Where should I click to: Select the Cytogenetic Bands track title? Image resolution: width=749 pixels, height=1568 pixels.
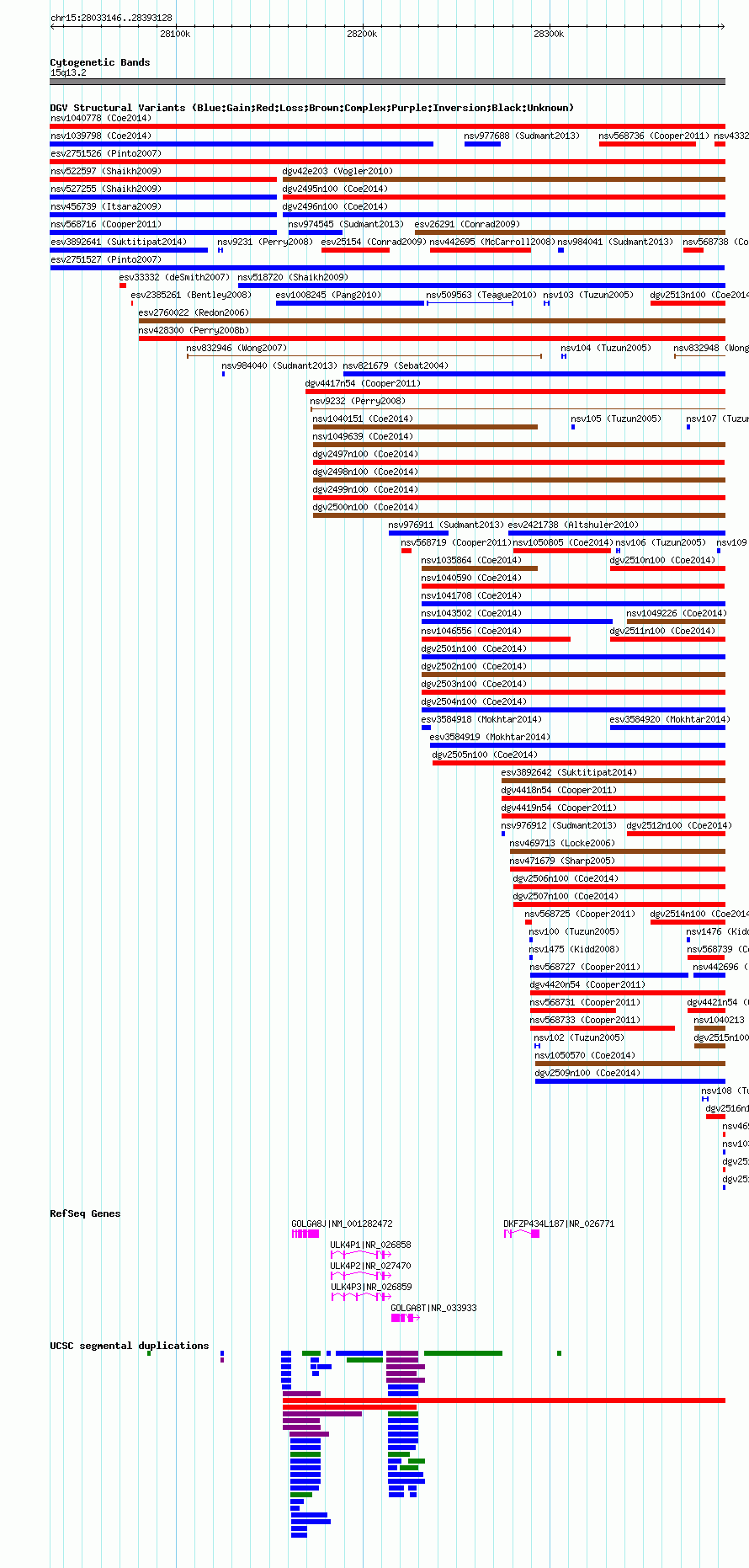tap(100, 62)
